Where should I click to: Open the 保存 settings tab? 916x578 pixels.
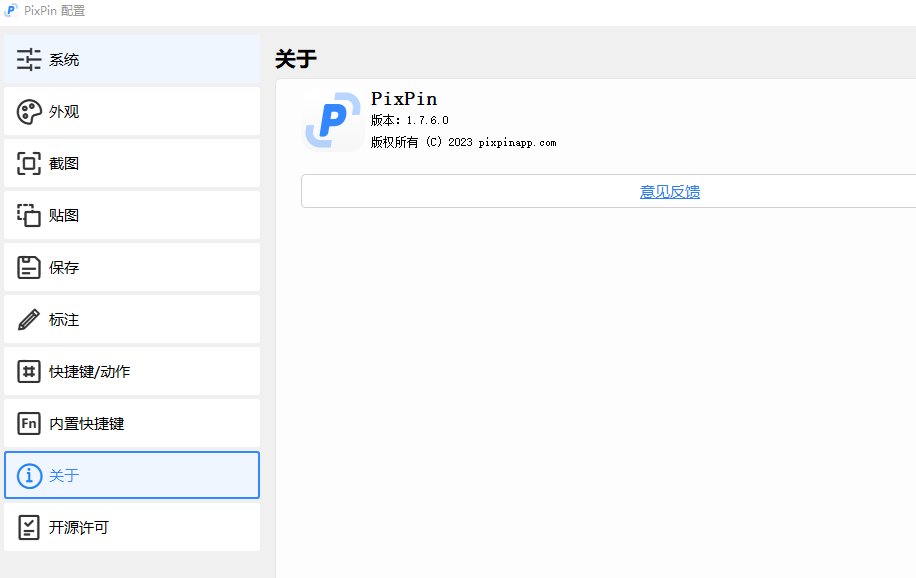[x=132, y=268]
